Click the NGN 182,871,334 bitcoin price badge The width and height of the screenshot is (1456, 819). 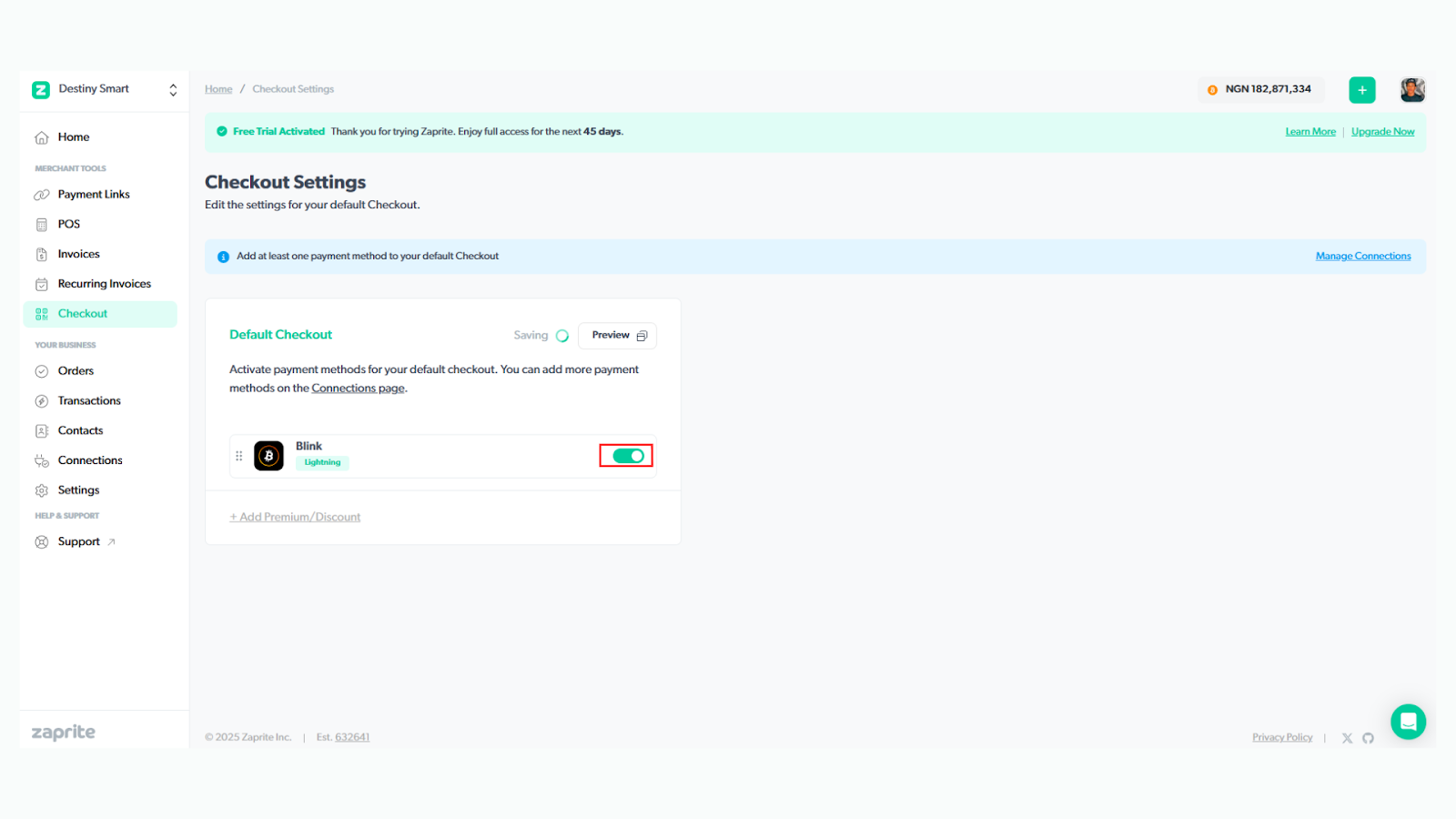pos(1259,89)
